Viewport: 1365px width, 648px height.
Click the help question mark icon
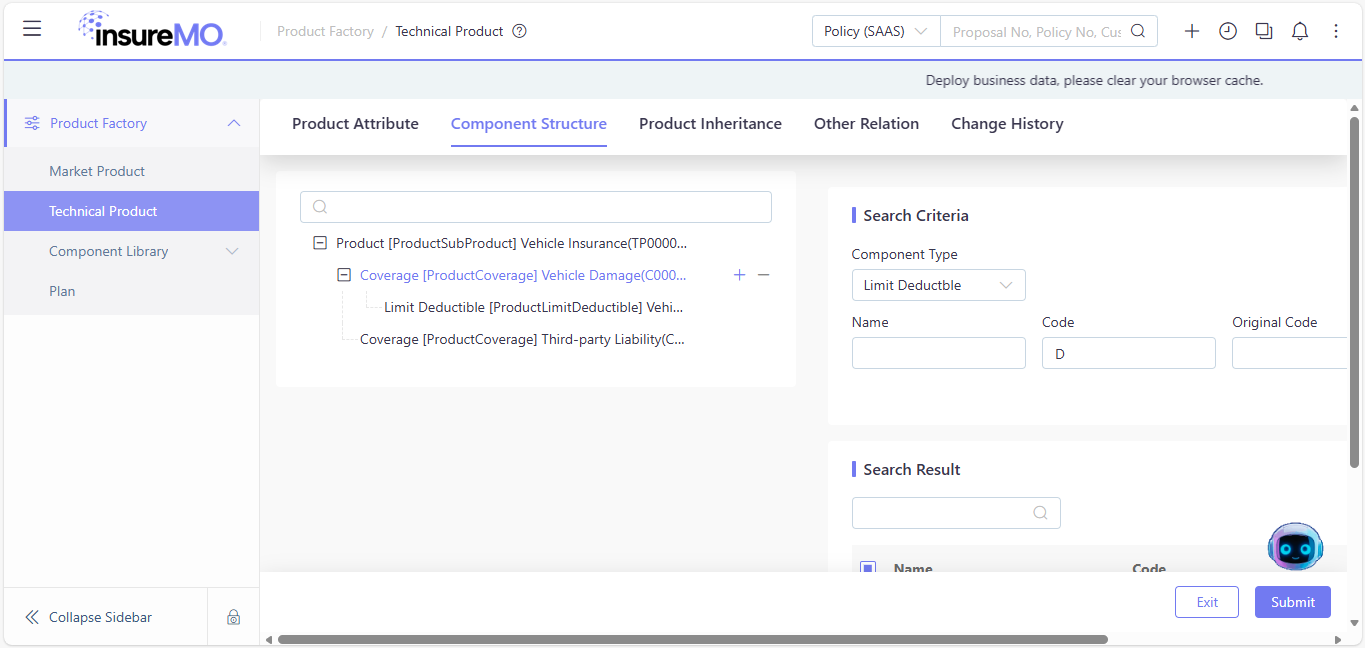pos(519,31)
